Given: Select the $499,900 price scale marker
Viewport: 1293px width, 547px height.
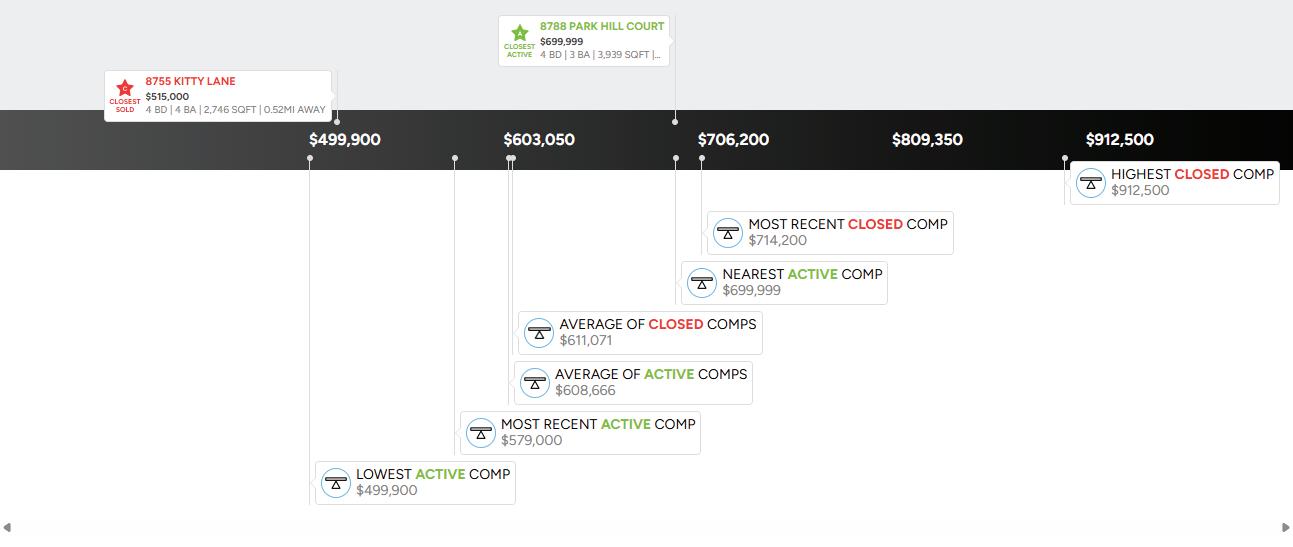Looking at the screenshot, I should [x=345, y=140].
